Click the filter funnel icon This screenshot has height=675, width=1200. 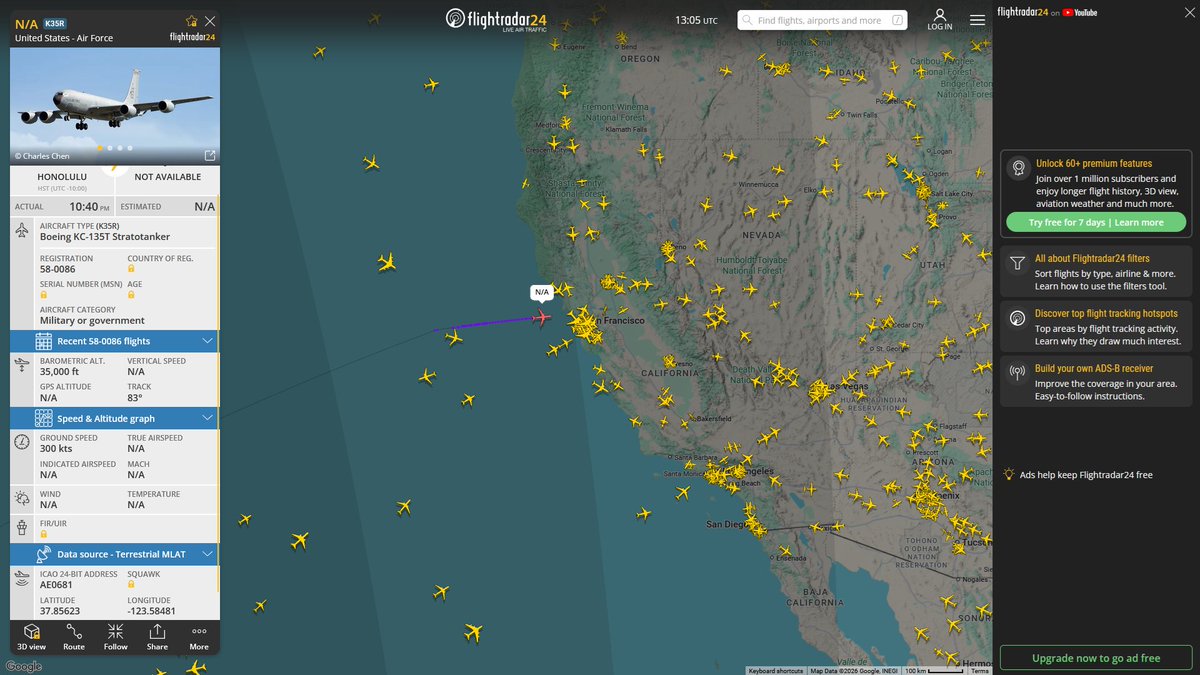click(x=1017, y=263)
